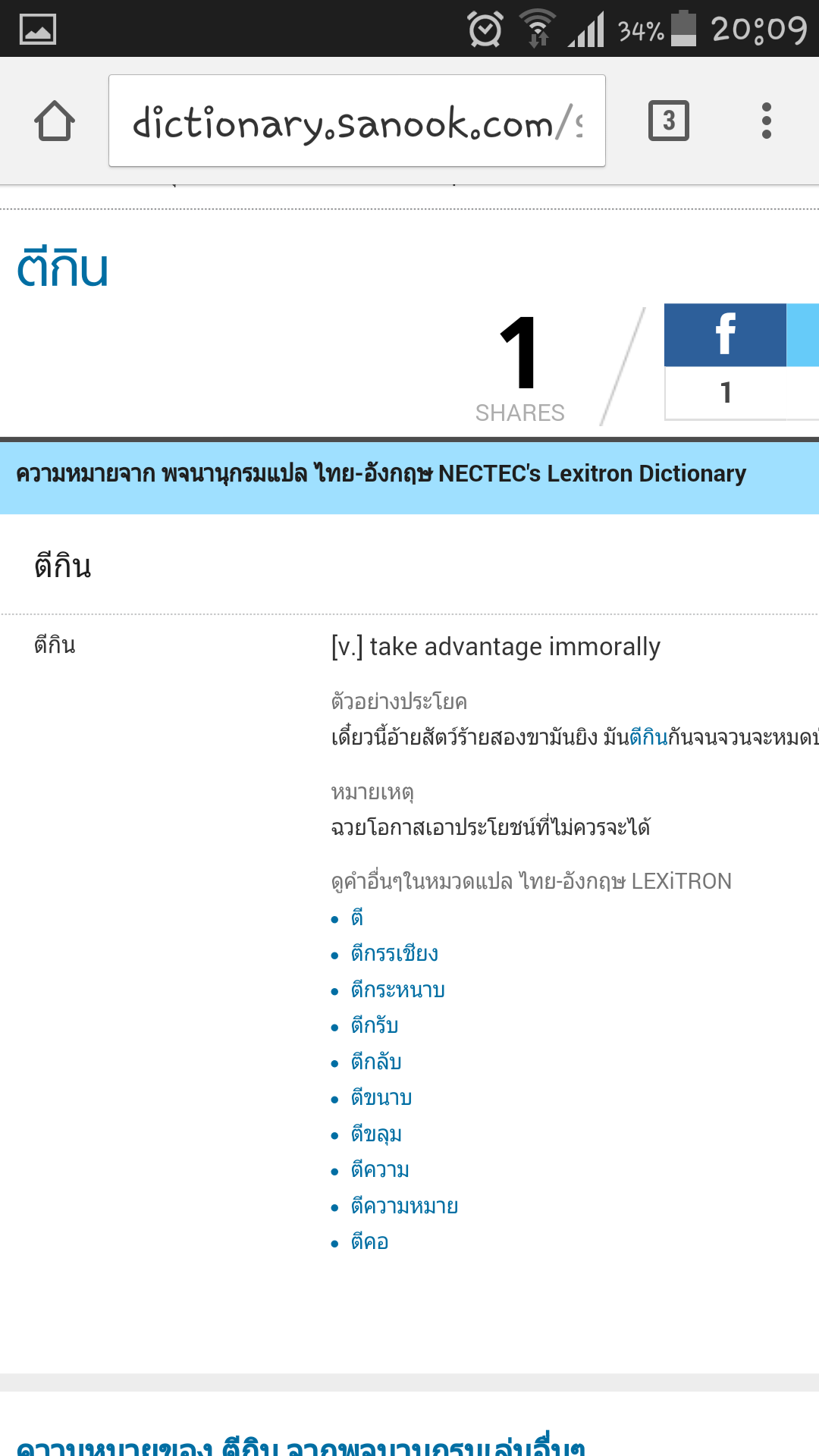Viewport: 819px width, 1456px height.
Task: Tap the light blue Twitter share button
Action: (803, 334)
